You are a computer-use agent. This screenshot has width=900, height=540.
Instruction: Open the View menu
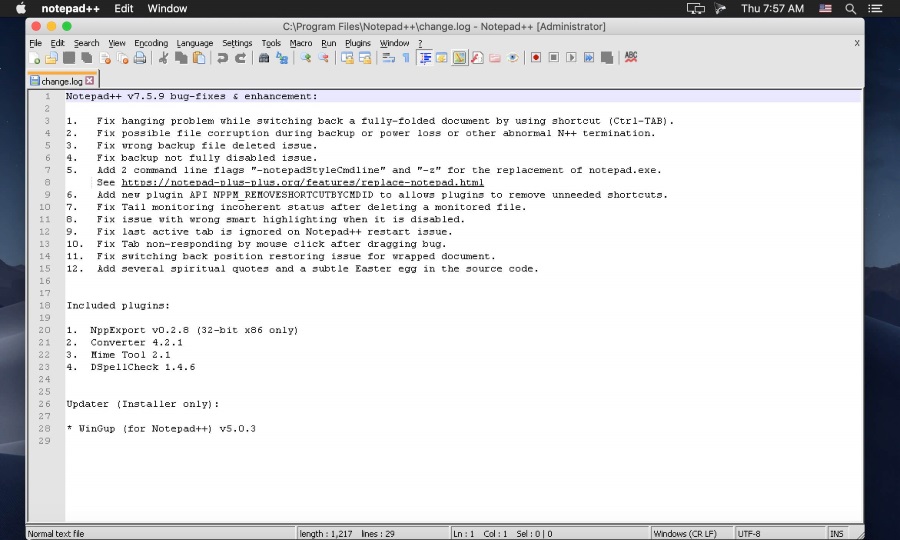click(117, 43)
